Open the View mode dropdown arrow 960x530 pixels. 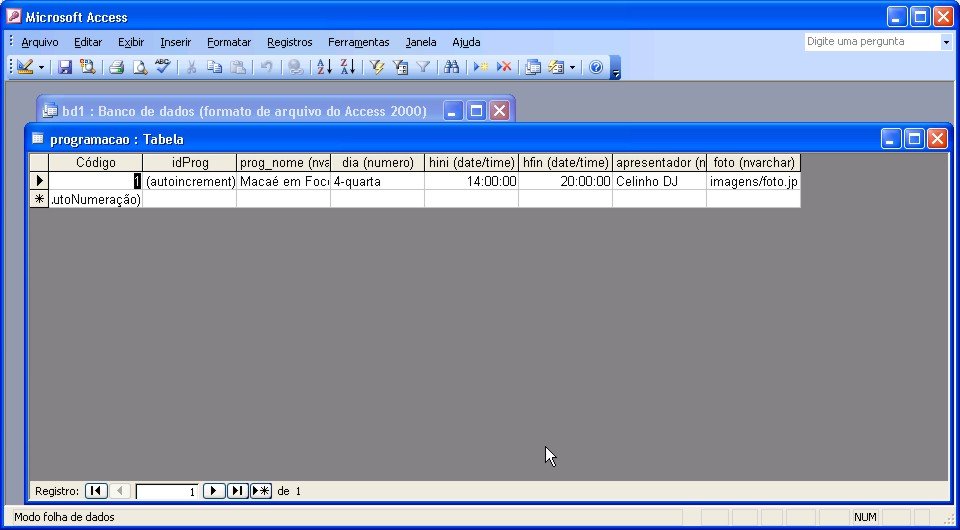pyautogui.click(x=41, y=67)
